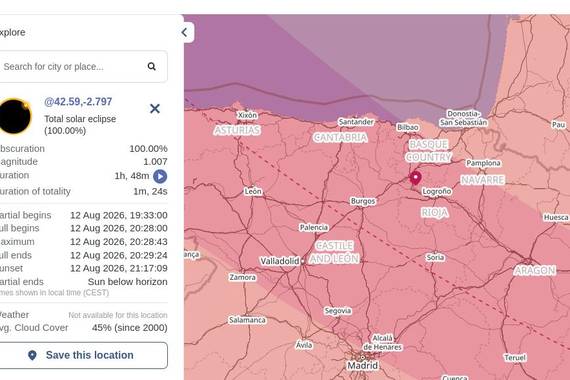Click the Burgos city label

point(362,201)
